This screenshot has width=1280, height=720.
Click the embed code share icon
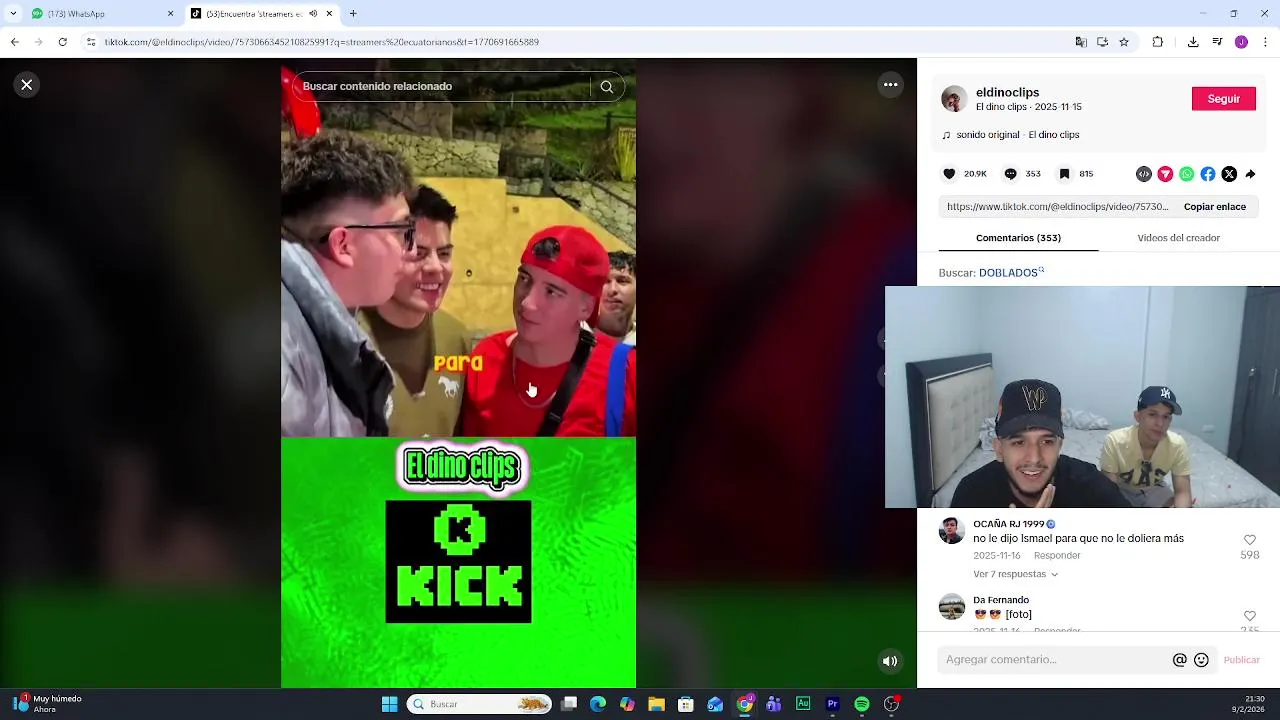click(1144, 174)
